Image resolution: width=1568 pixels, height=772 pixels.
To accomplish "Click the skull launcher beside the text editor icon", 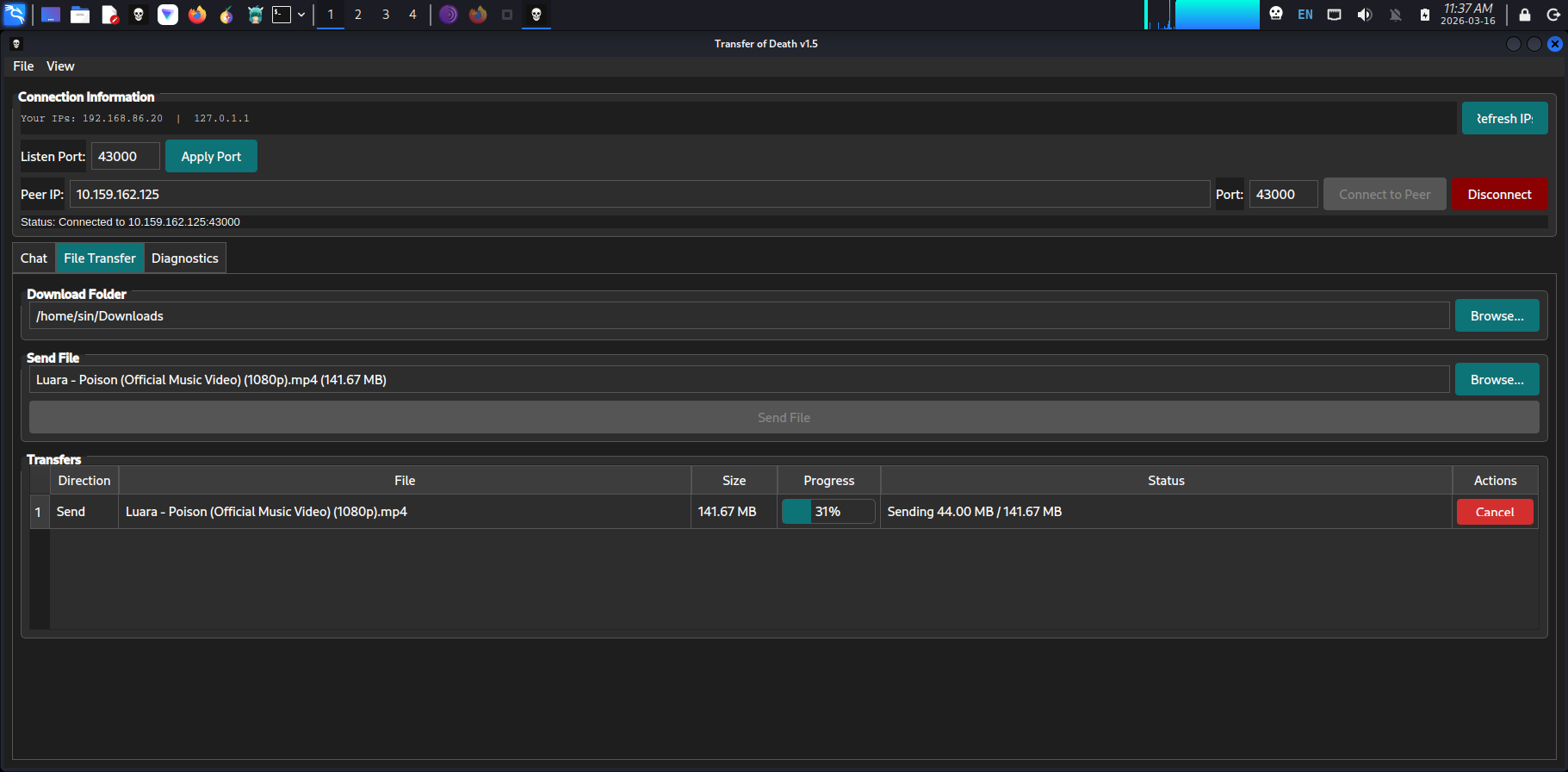I will point(139,15).
